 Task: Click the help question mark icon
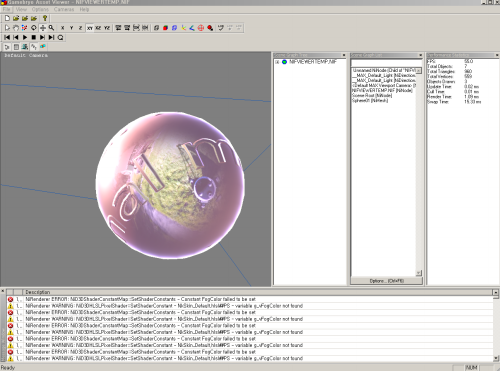point(45,18)
